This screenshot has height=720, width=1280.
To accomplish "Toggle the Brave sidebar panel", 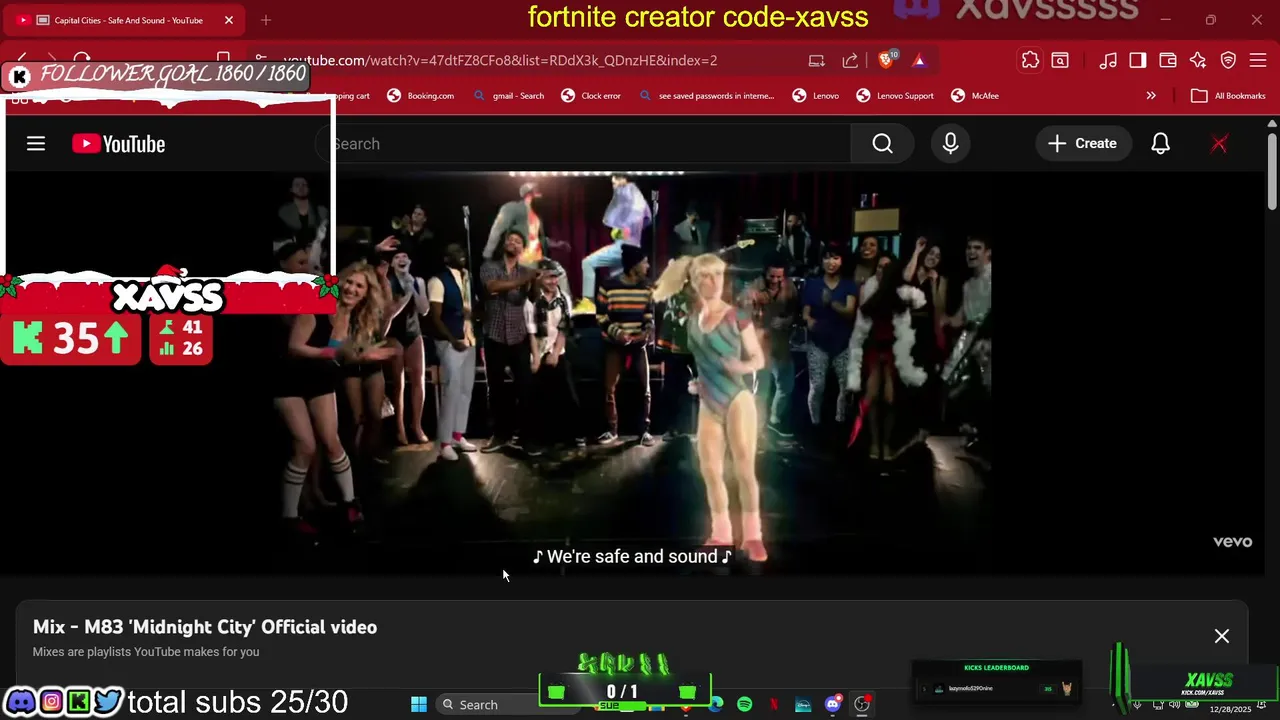I will (1138, 60).
